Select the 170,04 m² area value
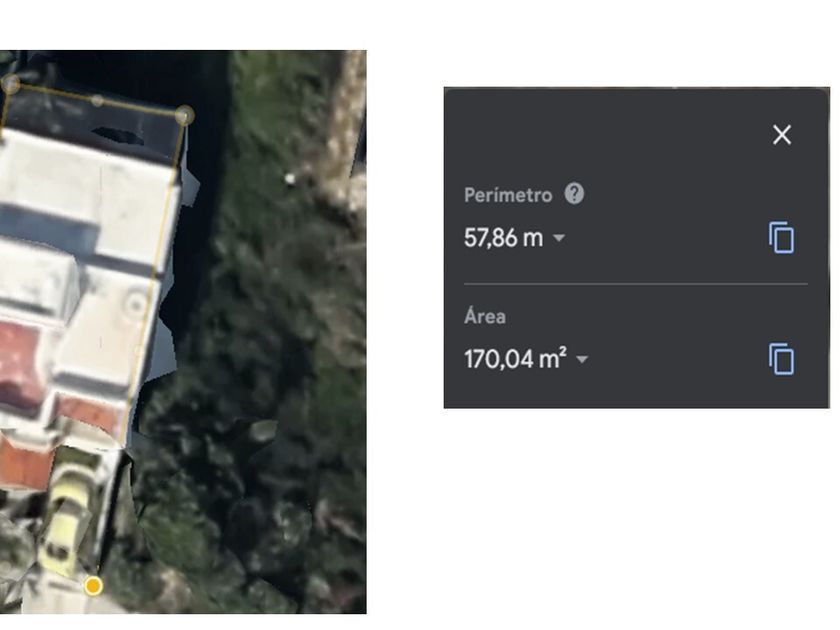 [515, 358]
